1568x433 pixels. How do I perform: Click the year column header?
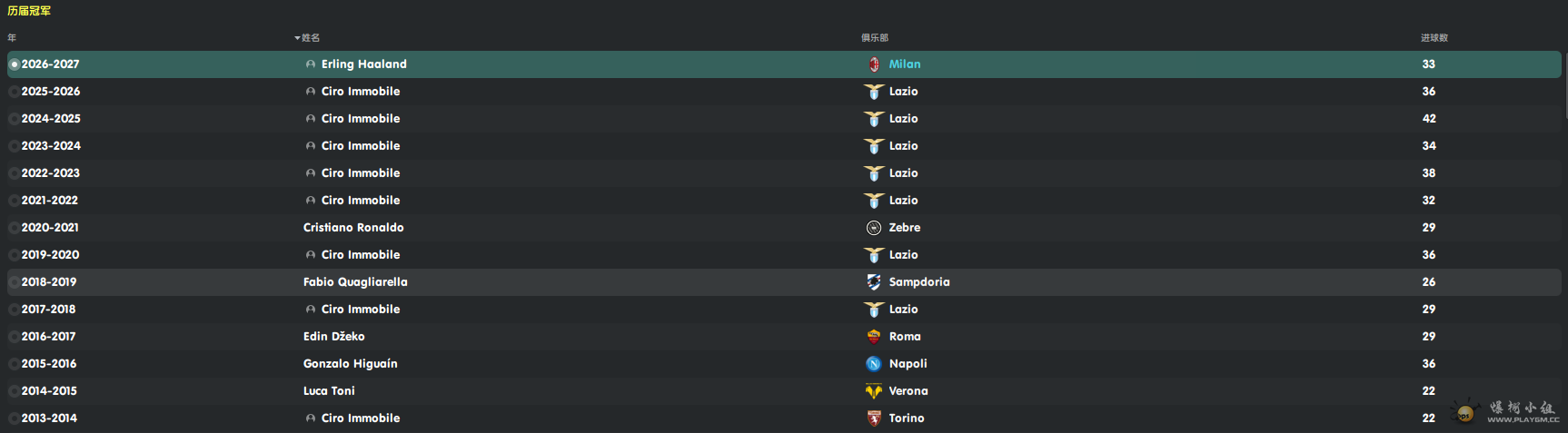[x=12, y=38]
